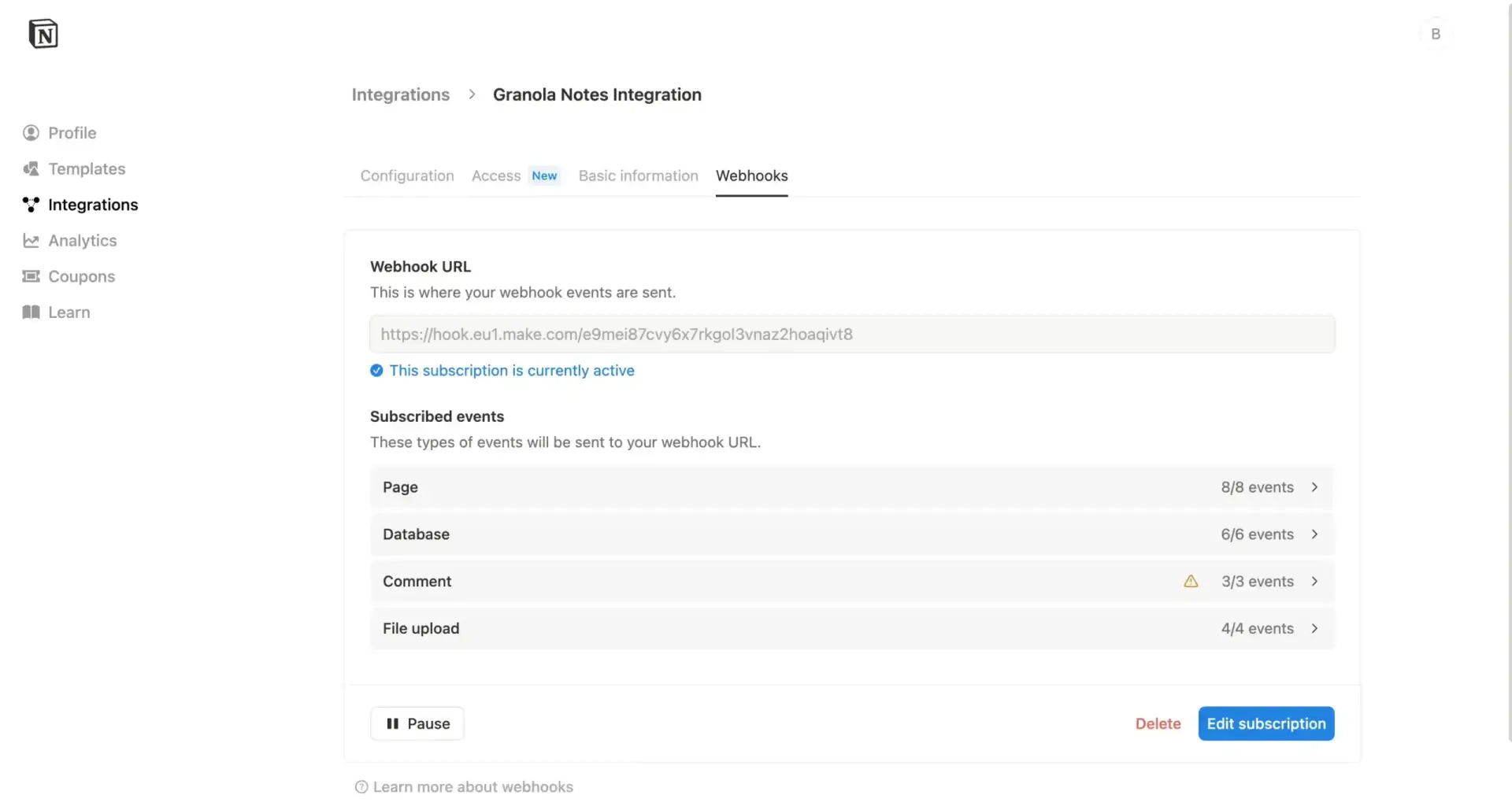Click the Templates shapes icon in sidebar
The width and height of the screenshot is (1512, 806).
(31, 168)
